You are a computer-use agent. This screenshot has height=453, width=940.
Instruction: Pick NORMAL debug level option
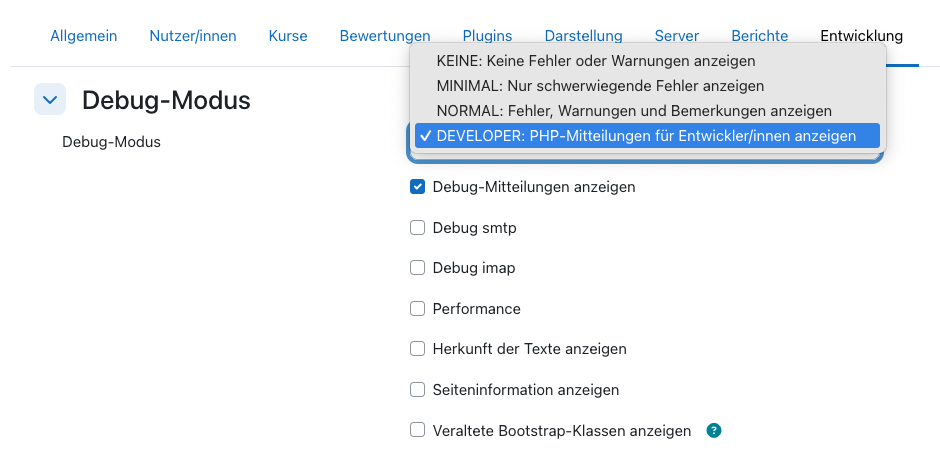634,110
